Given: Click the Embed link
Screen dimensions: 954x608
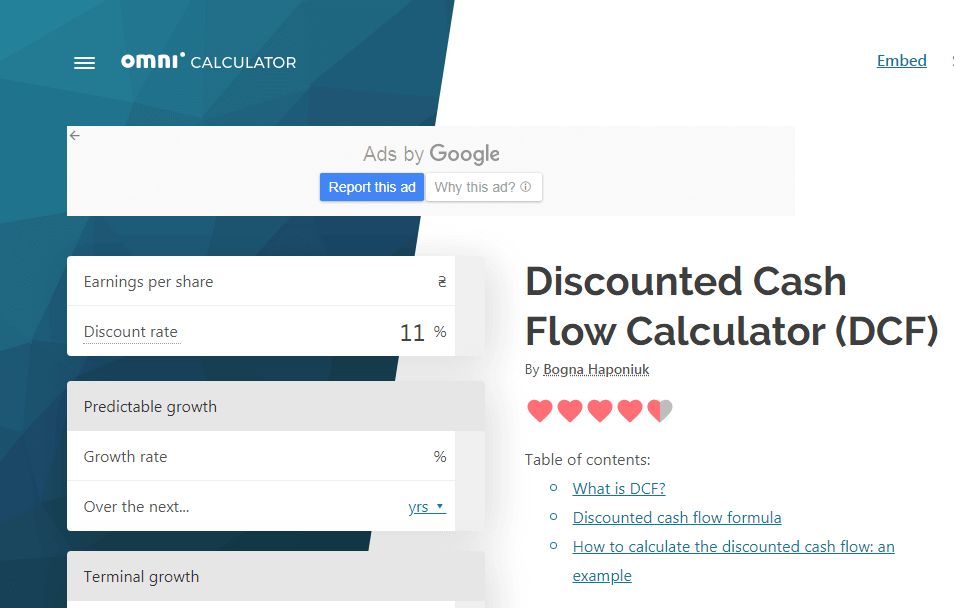Looking at the screenshot, I should (x=901, y=60).
